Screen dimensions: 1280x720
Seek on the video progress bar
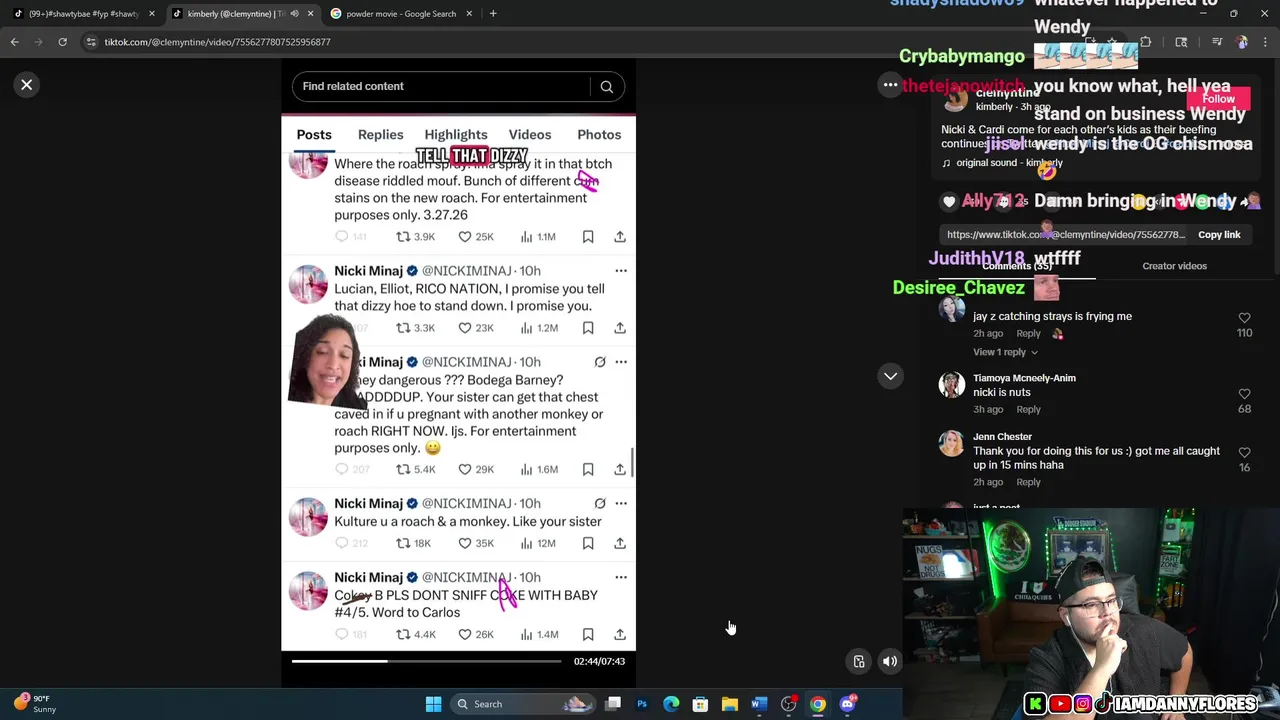pyautogui.click(x=426, y=661)
